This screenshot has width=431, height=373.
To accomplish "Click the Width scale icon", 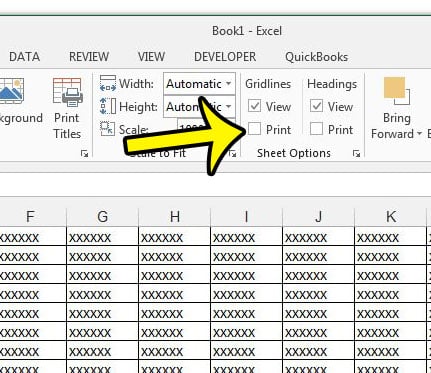I will coord(108,83).
